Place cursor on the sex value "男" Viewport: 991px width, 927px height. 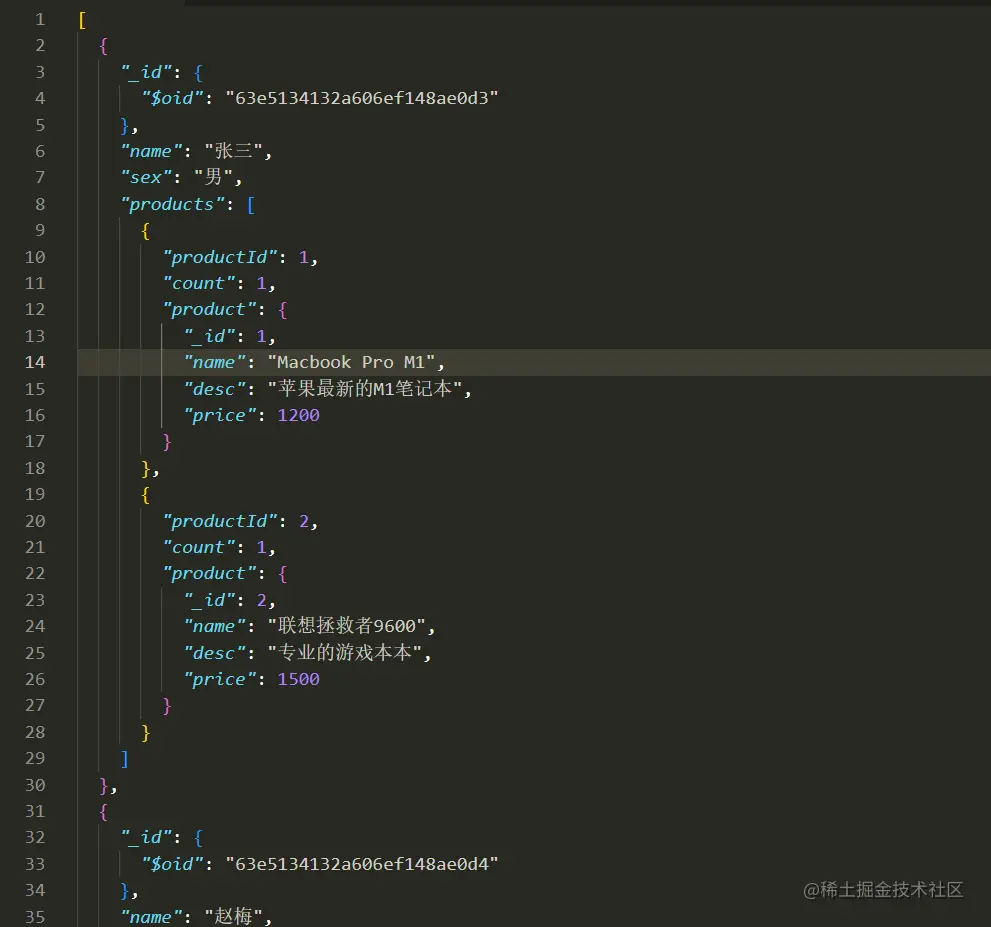[213, 177]
